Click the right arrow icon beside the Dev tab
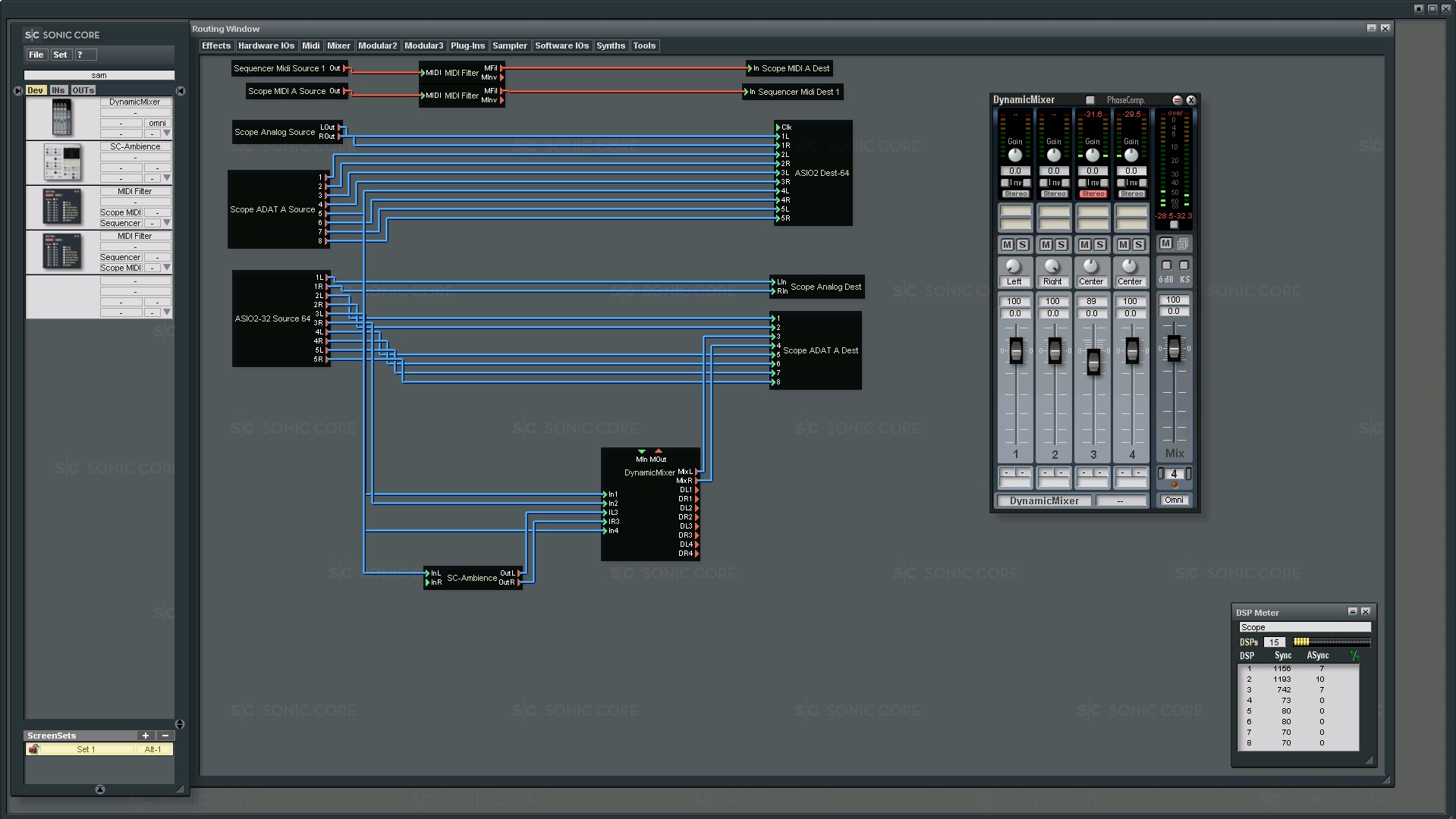Screen dimensions: 1456x819 pyautogui.click(x=18, y=90)
